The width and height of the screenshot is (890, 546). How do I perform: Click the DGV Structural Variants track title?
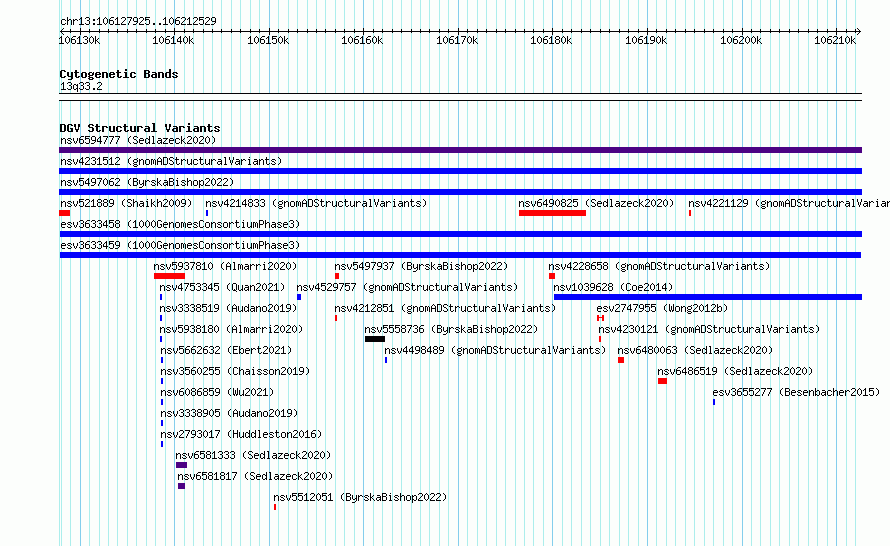(140, 128)
